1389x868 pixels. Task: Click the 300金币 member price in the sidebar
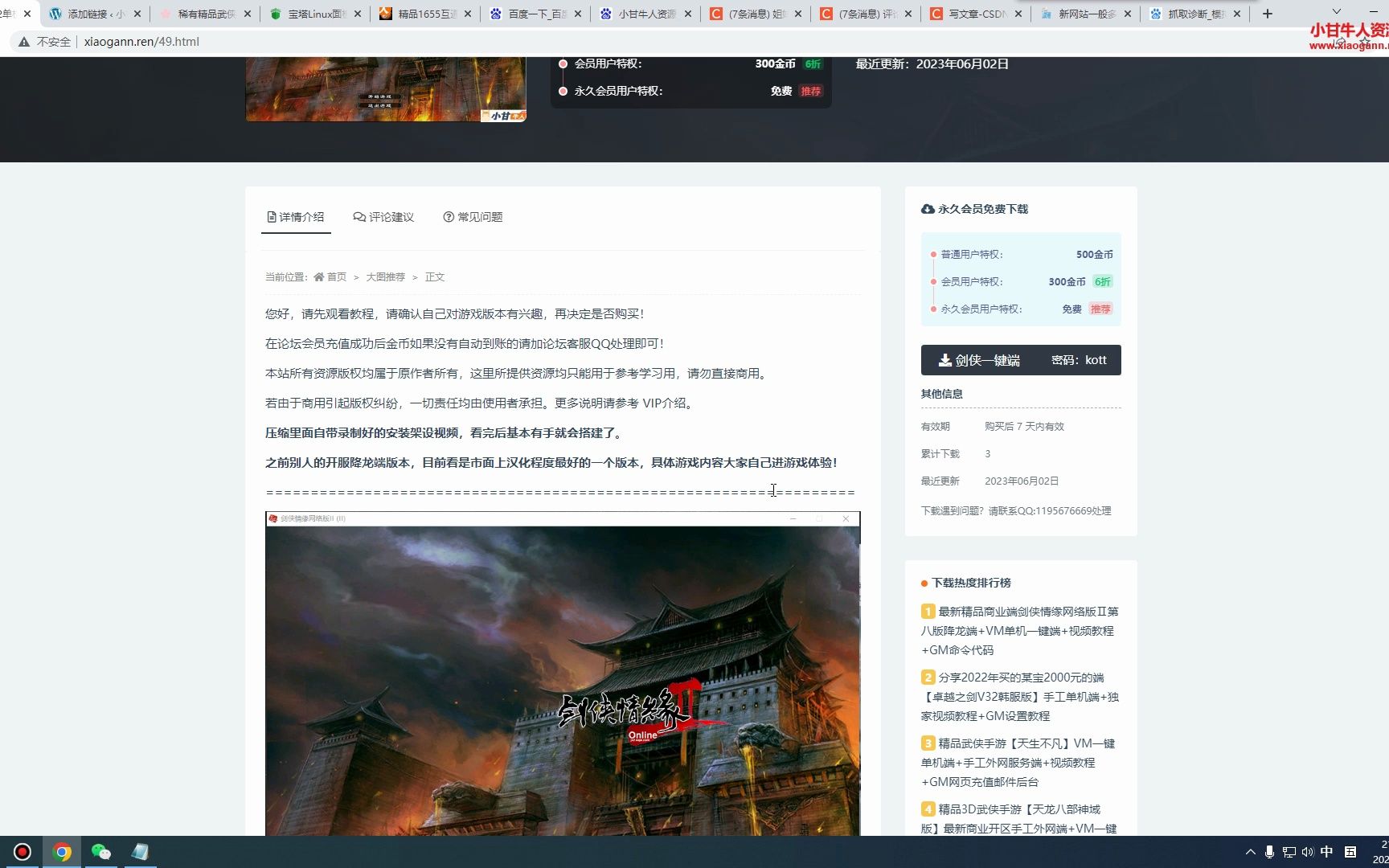pos(1067,281)
